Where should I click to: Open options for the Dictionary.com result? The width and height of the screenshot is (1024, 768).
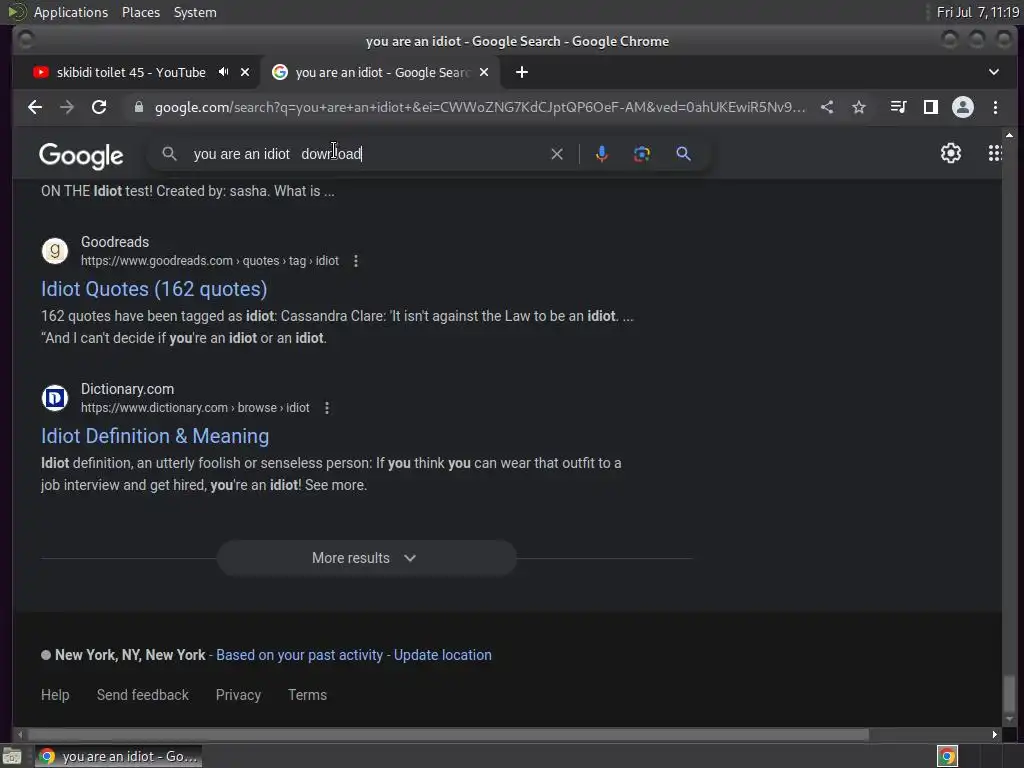[x=327, y=408]
